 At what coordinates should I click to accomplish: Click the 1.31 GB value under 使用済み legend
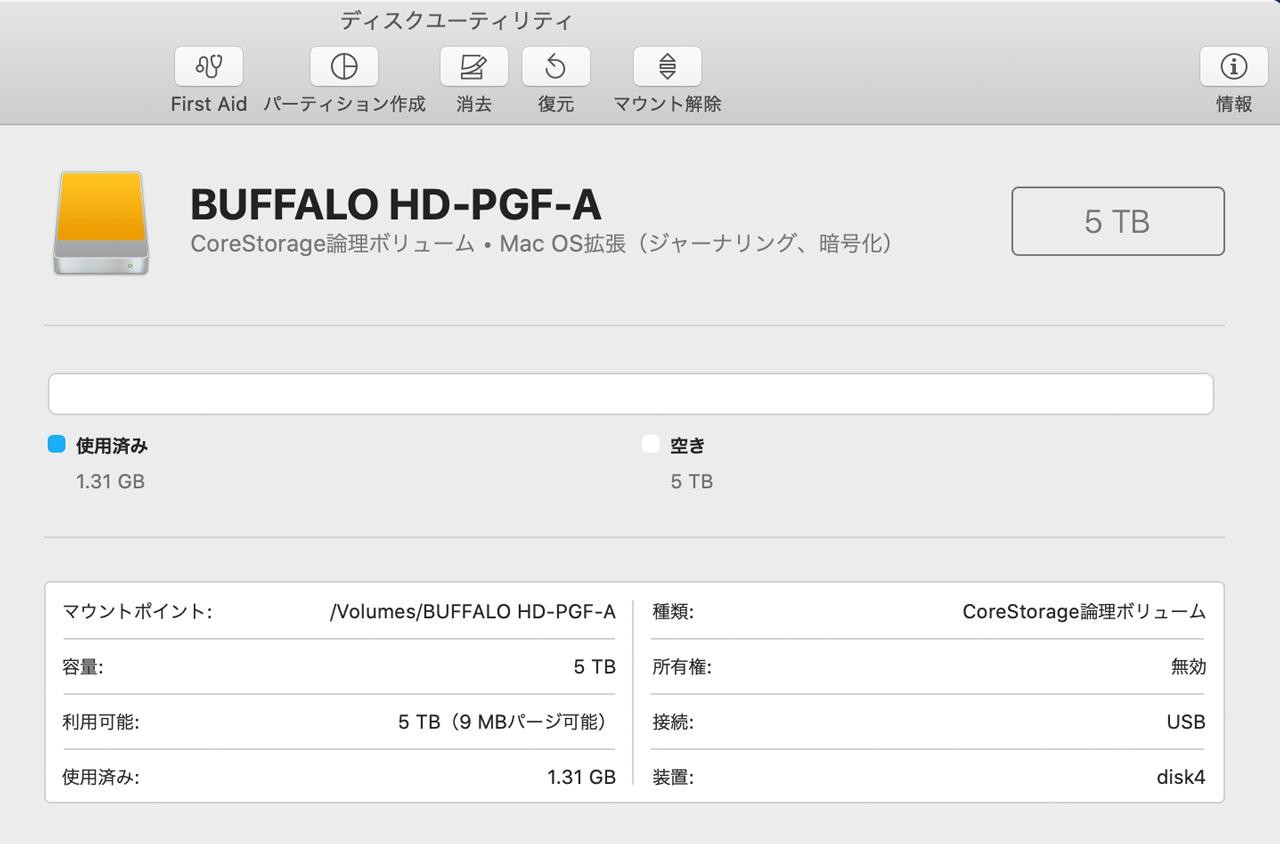click(x=110, y=481)
